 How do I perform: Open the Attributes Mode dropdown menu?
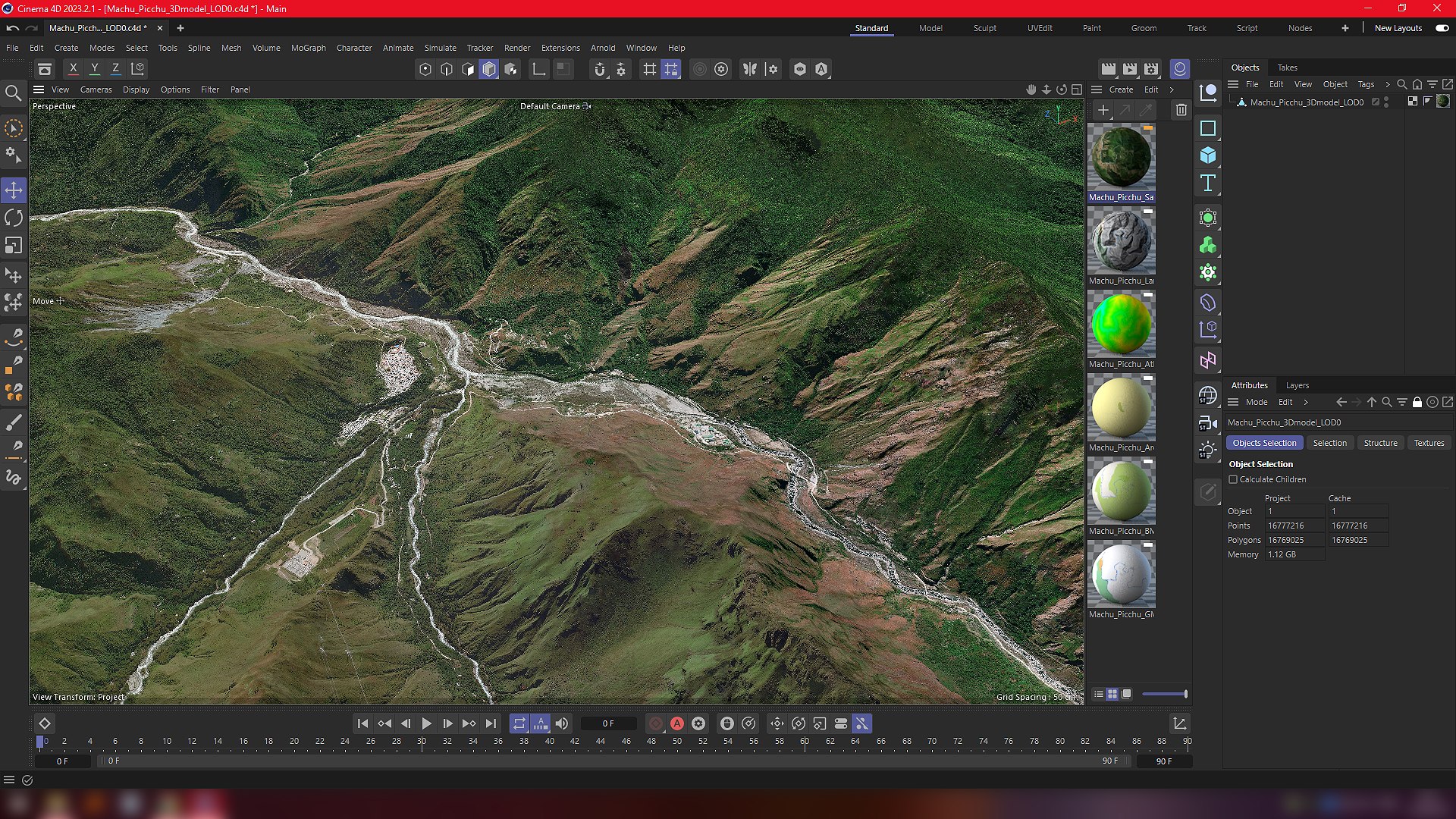[1257, 402]
